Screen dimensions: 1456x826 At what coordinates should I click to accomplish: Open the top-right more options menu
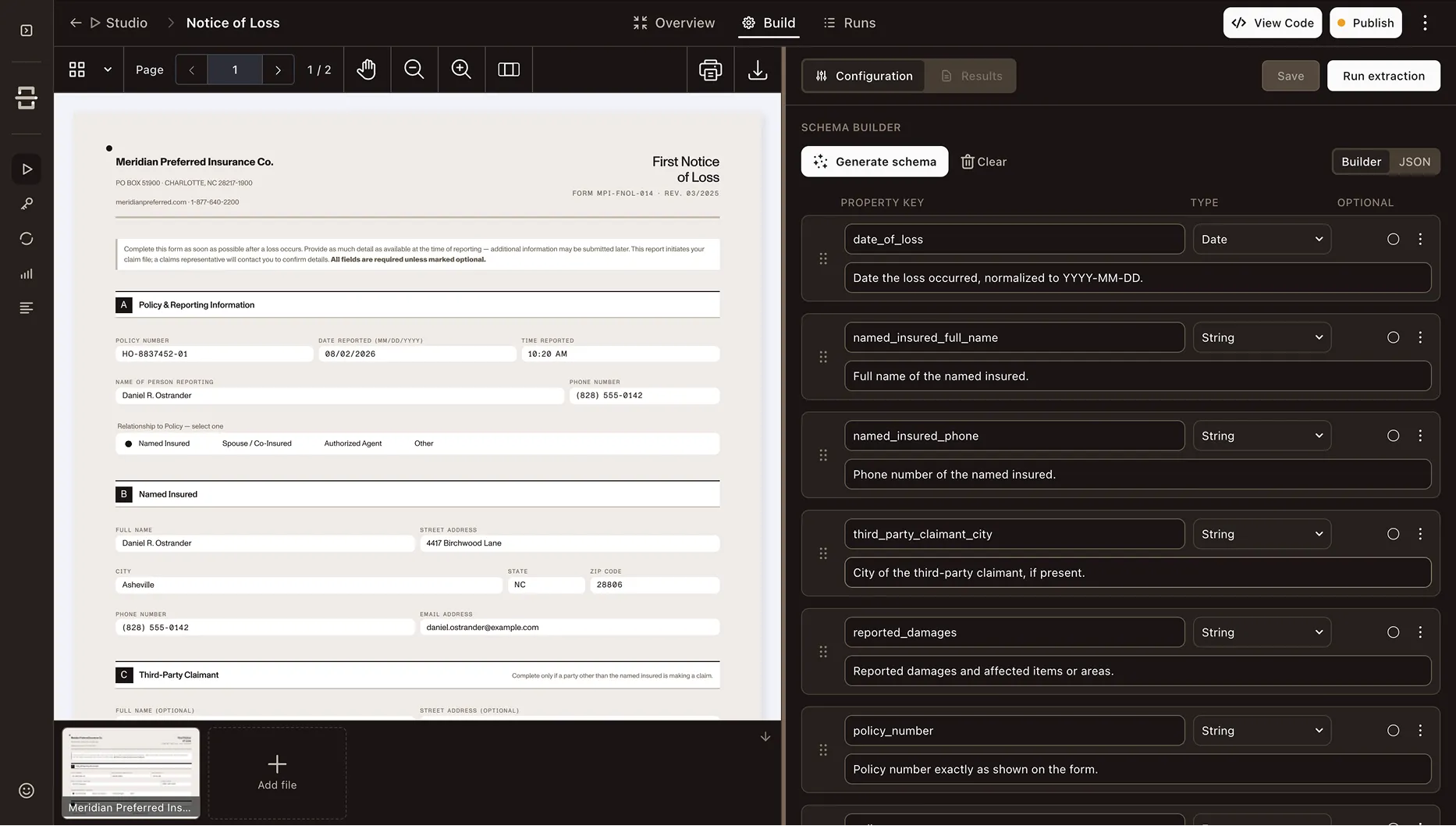1425,23
